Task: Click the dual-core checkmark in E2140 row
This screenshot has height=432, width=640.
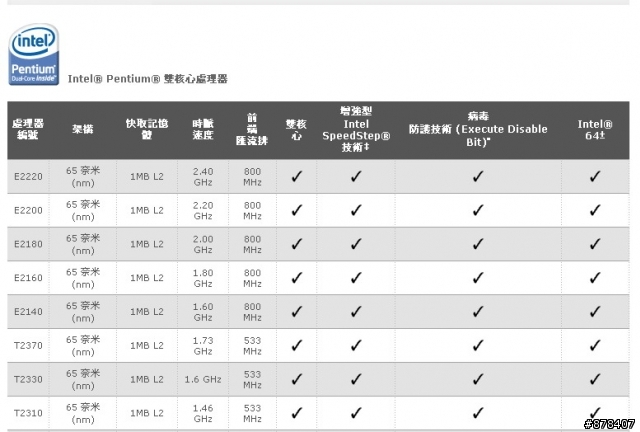Action: coord(297,312)
